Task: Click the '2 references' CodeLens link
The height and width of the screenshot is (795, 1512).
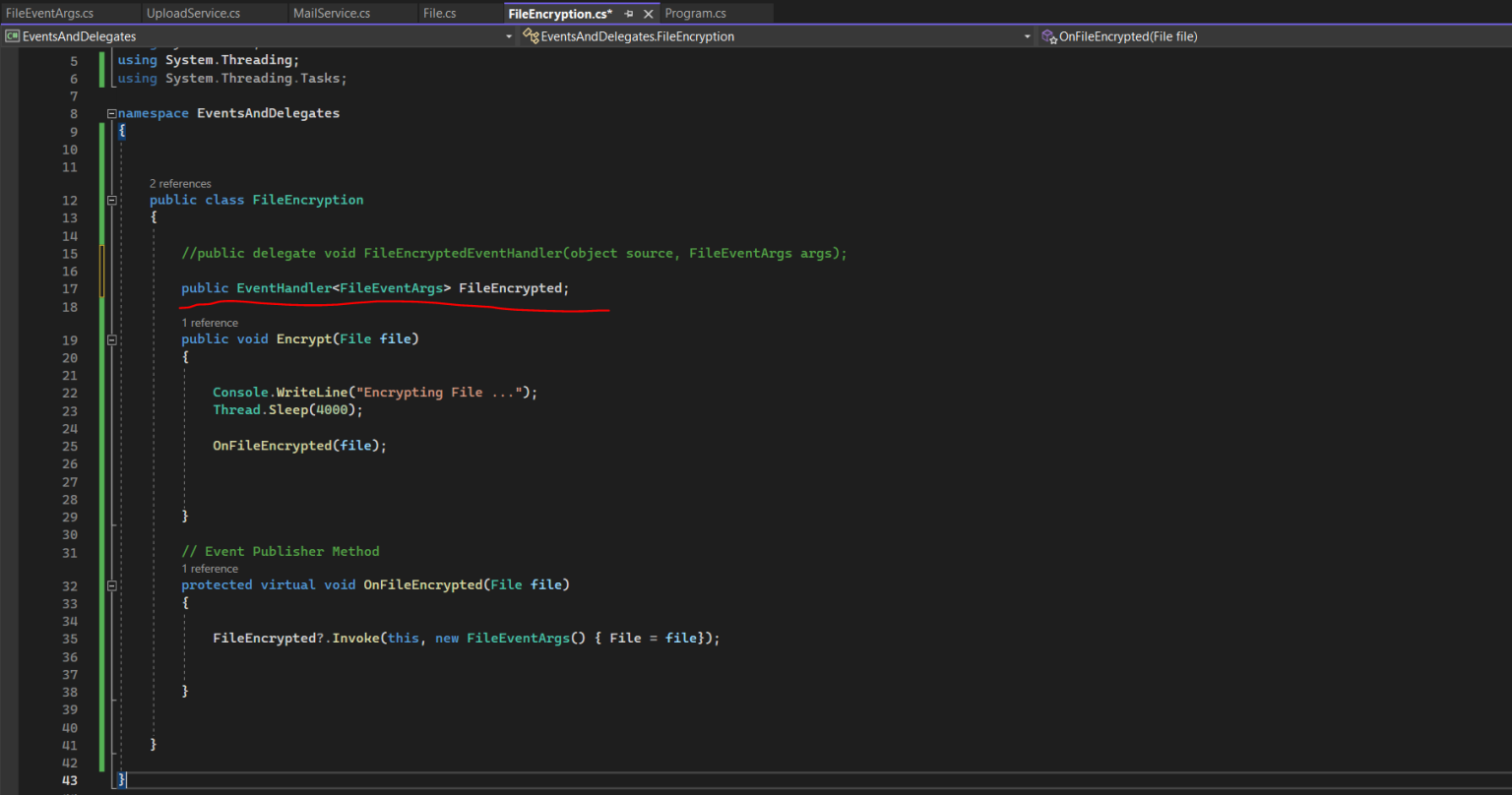Action: (180, 184)
